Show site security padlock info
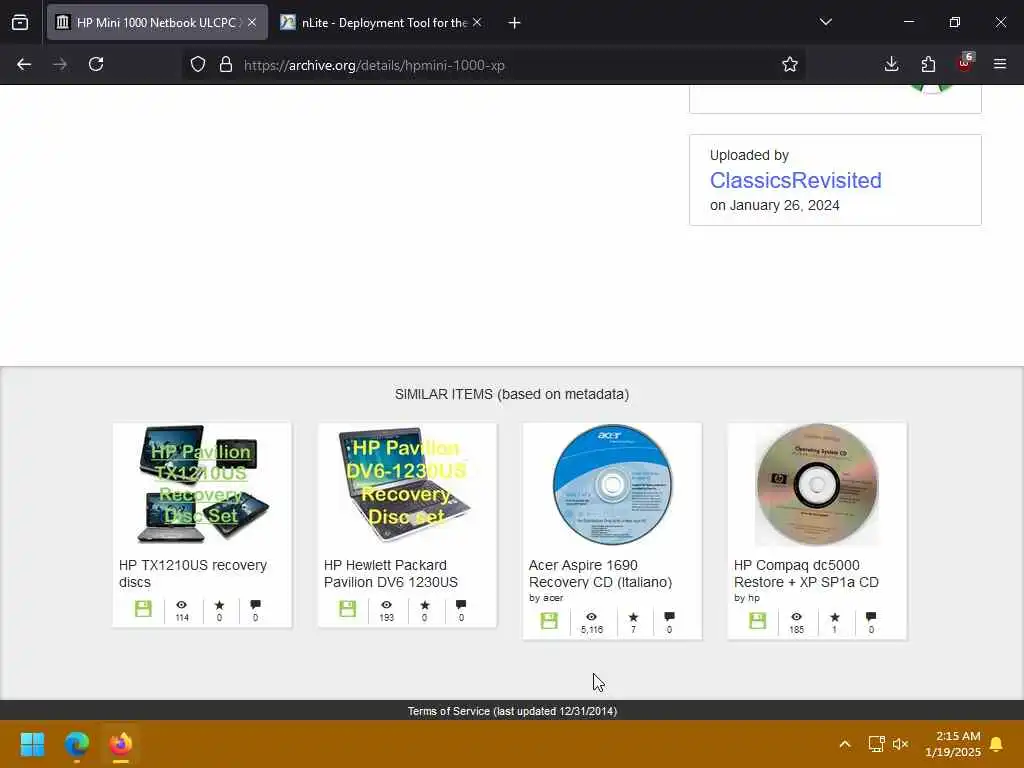 [226, 64]
